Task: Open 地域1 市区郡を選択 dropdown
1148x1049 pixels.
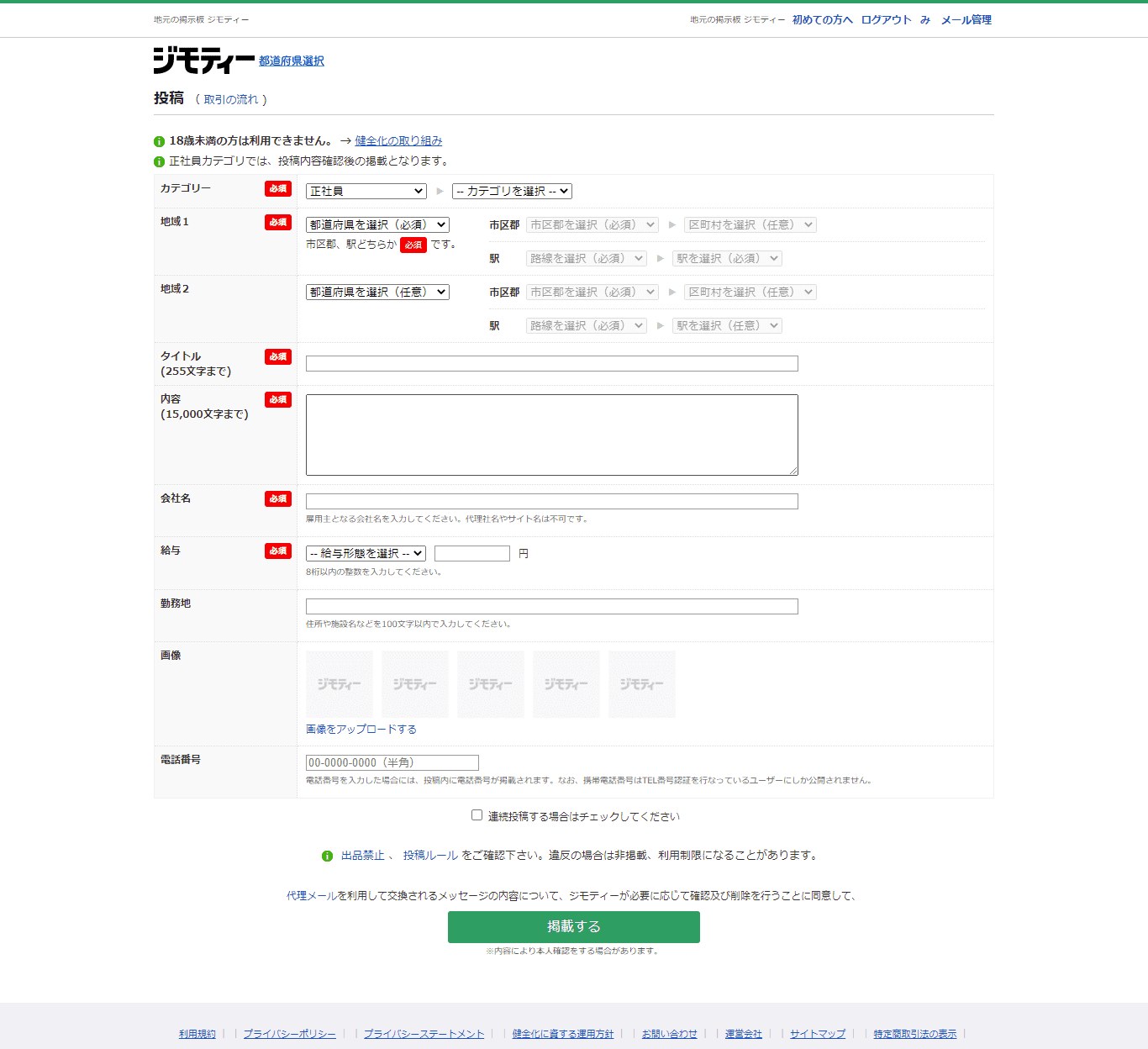Action: click(x=592, y=225)
